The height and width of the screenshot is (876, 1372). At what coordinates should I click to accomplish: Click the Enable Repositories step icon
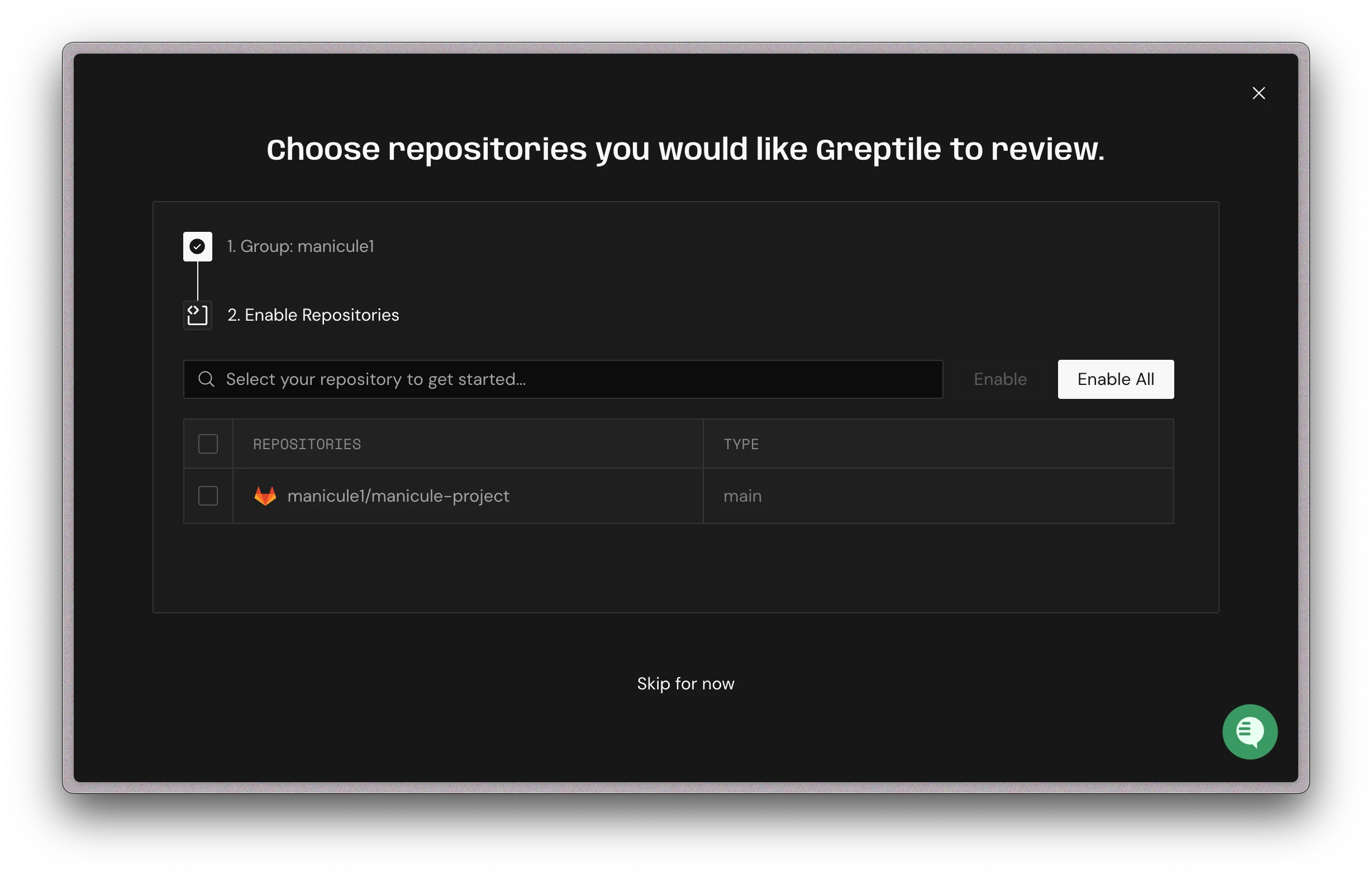point(198,315)
